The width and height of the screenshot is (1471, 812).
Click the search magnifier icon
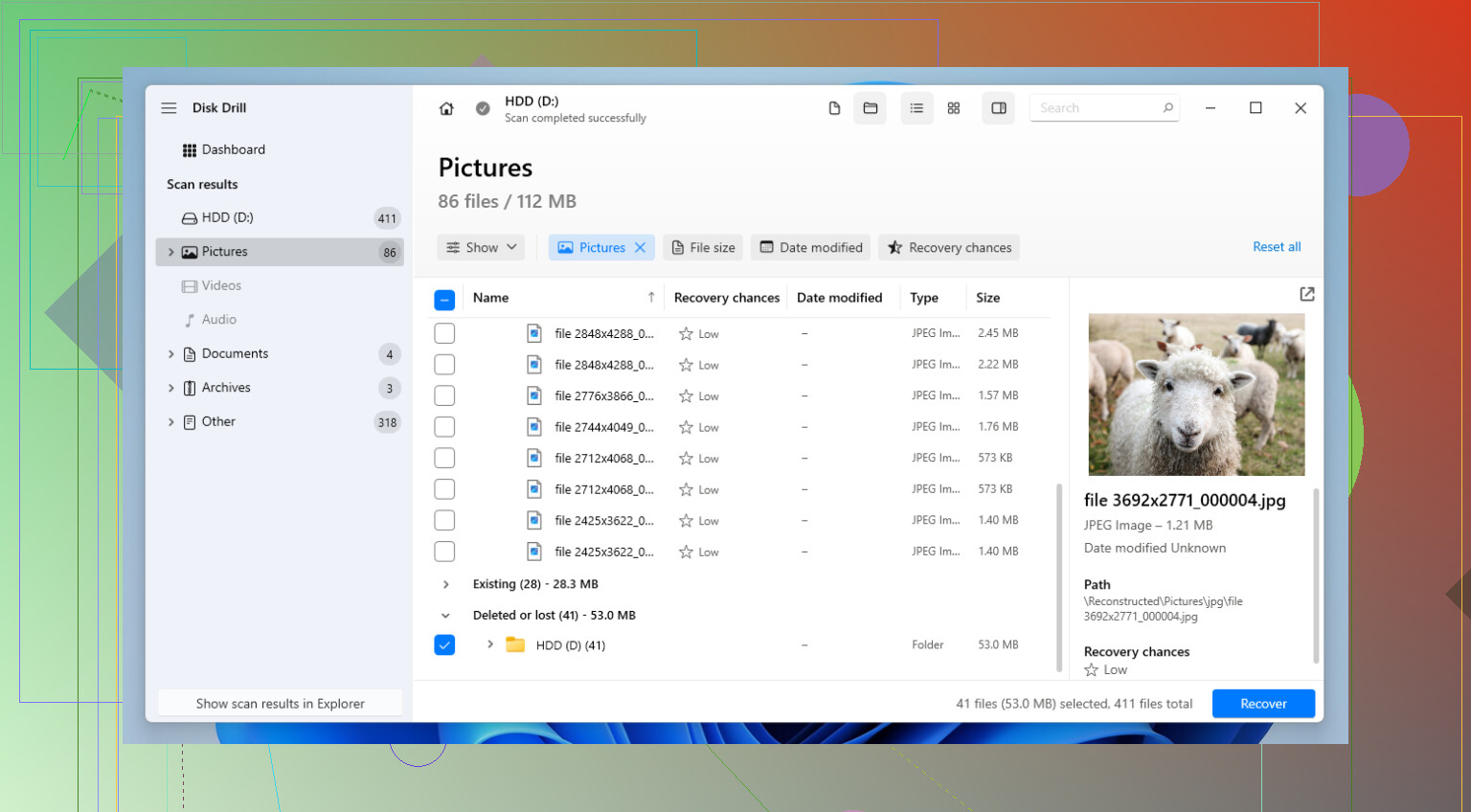pyautogui.click(x=1167, y=108)
